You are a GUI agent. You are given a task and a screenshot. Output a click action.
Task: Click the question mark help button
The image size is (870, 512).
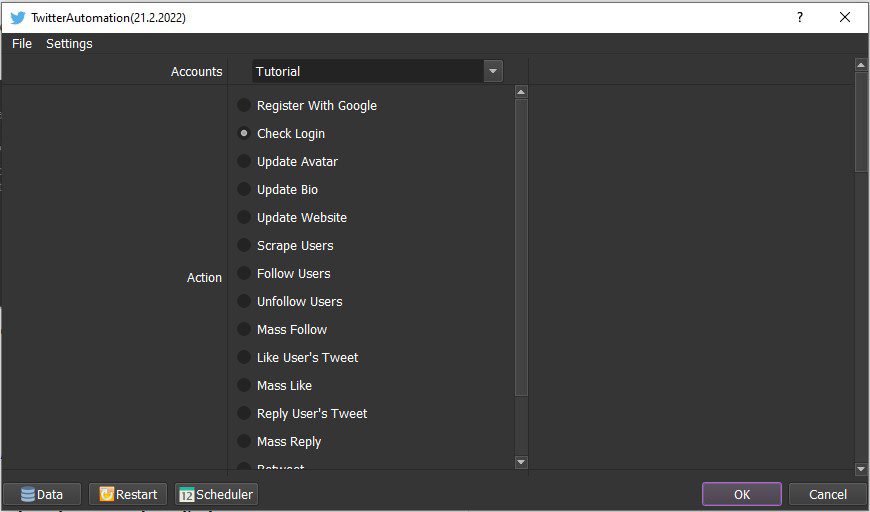pyautogui.click(x=800, y=17)
